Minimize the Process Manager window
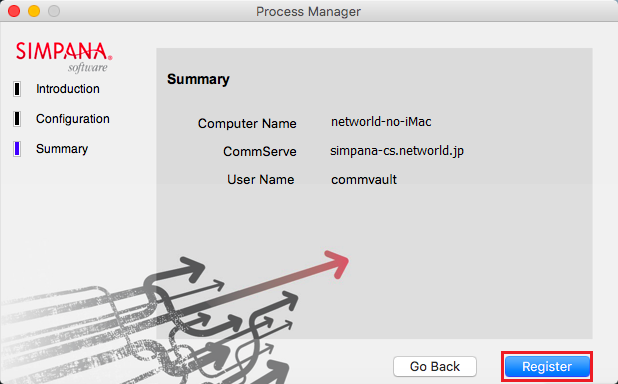The height and width of the screenshot is (384, 618). 34,11
